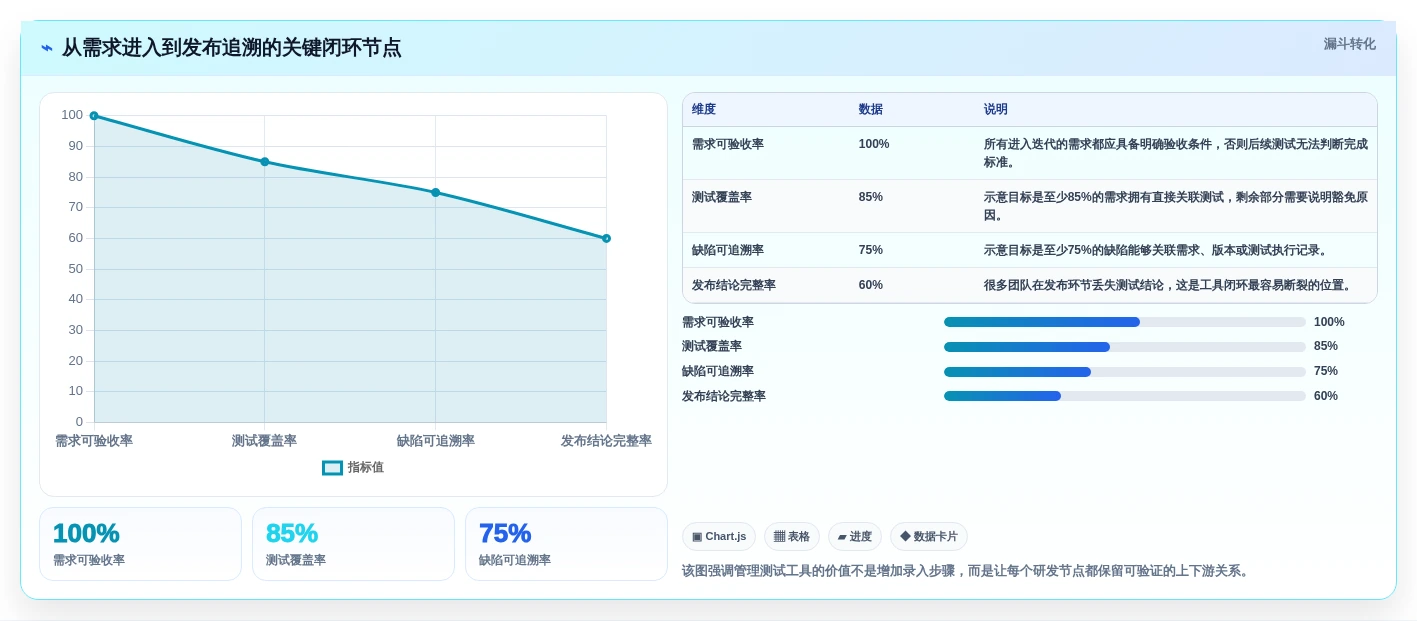Click the 表格 tag

pos(792,537)
